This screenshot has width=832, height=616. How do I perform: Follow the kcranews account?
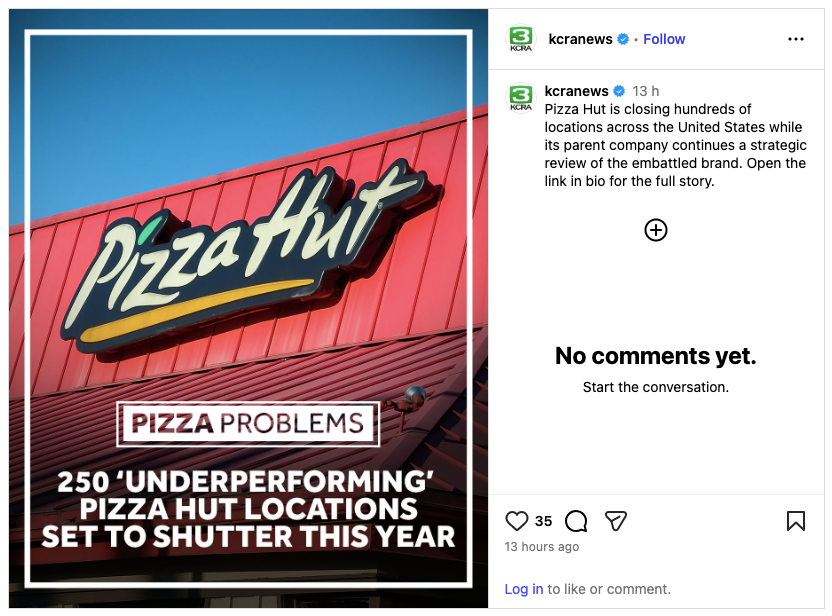pos(664,39)
